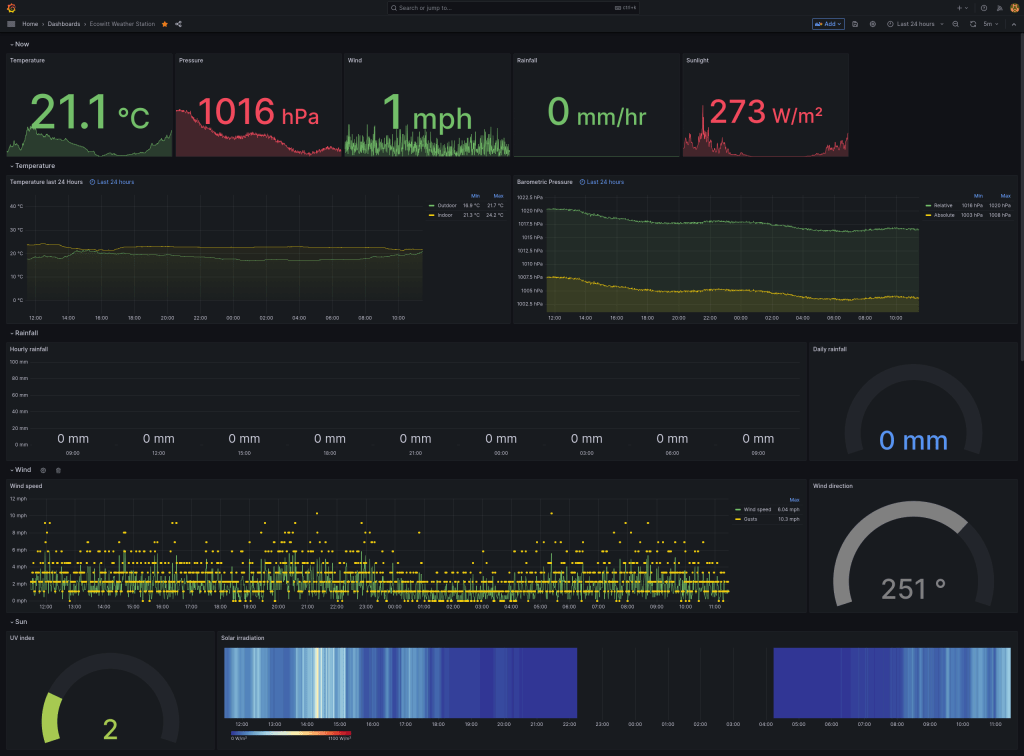
Task: Open the user profile avatar
Action: (x=1012, y=8)
